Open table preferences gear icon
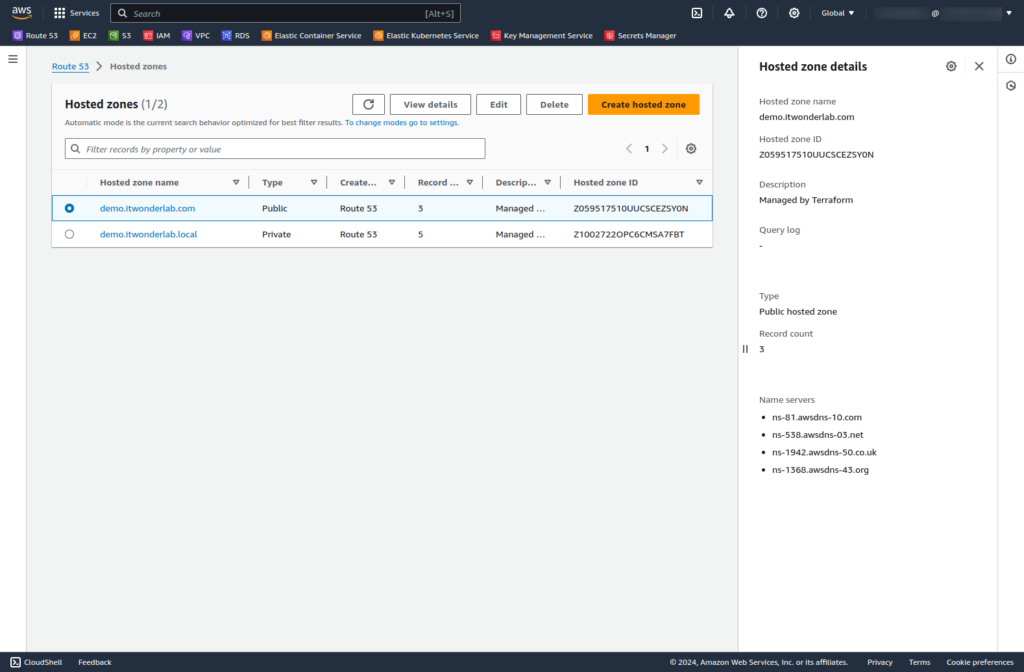 tap(691, 149)
